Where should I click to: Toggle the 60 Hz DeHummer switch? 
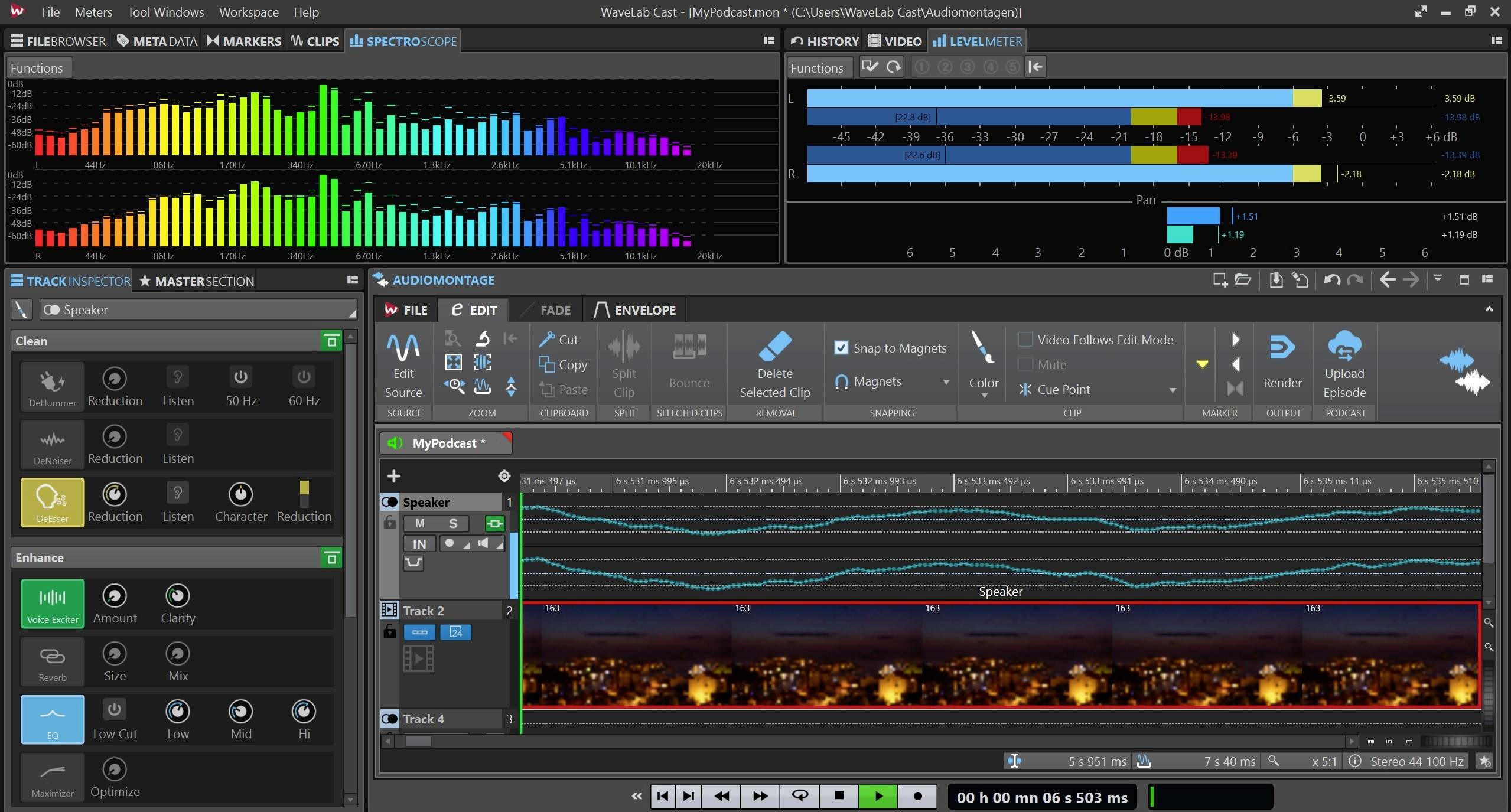(304, 377)
